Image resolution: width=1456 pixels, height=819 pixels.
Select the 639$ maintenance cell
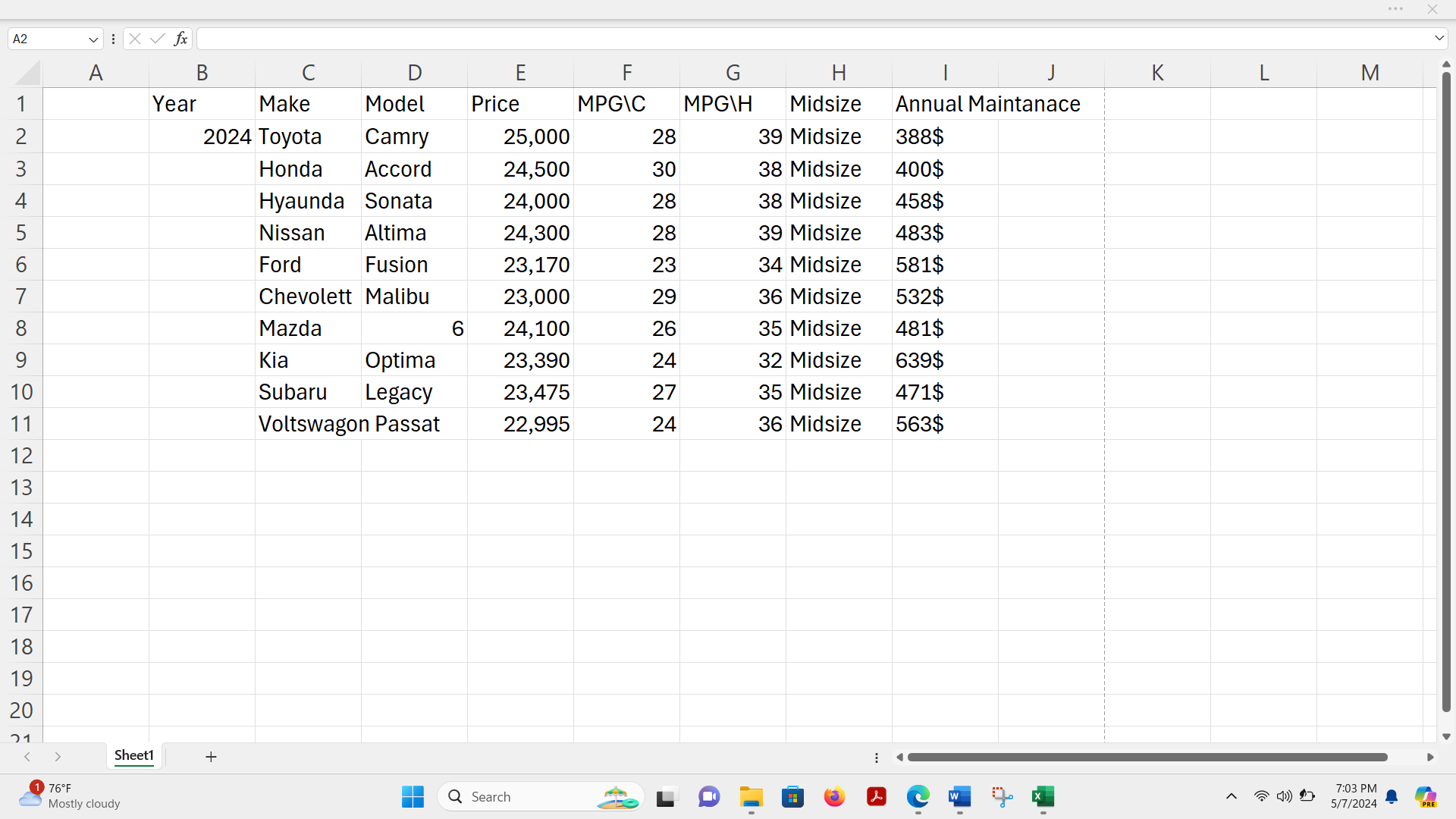click(x=945, y=360)
